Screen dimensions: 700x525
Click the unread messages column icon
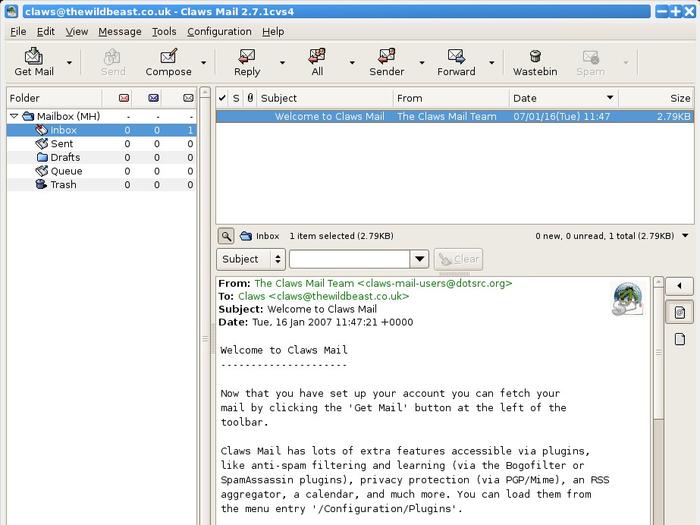pos(153,98)
